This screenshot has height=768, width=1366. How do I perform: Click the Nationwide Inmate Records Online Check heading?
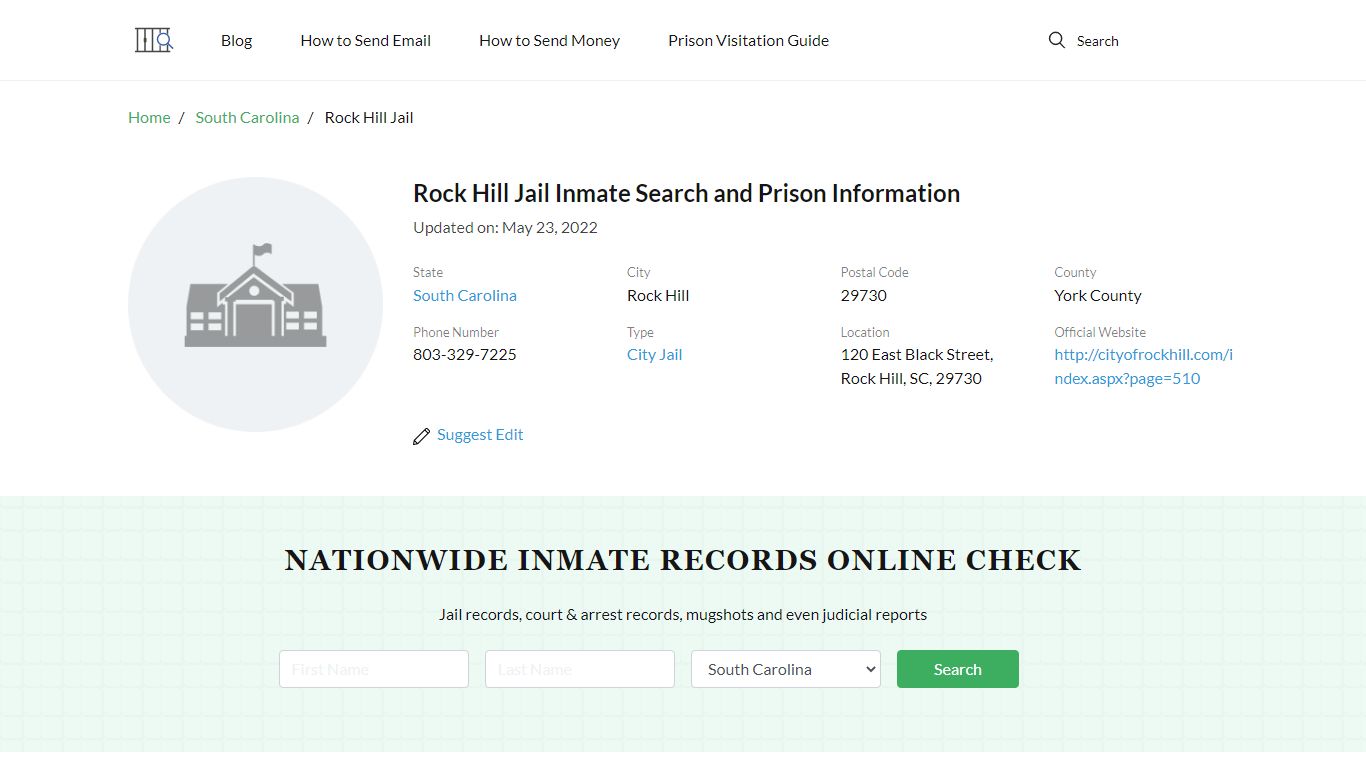coord(683,560)
